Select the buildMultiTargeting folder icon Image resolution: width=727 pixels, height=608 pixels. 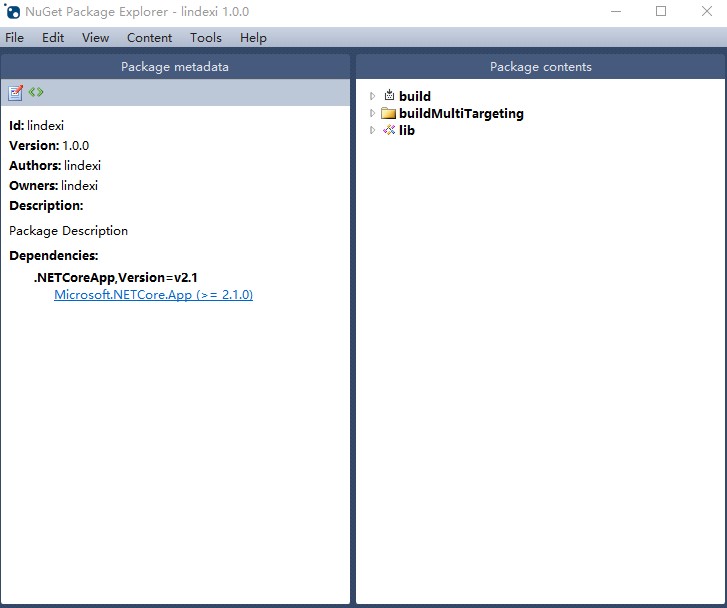click(x=388, y=113)
